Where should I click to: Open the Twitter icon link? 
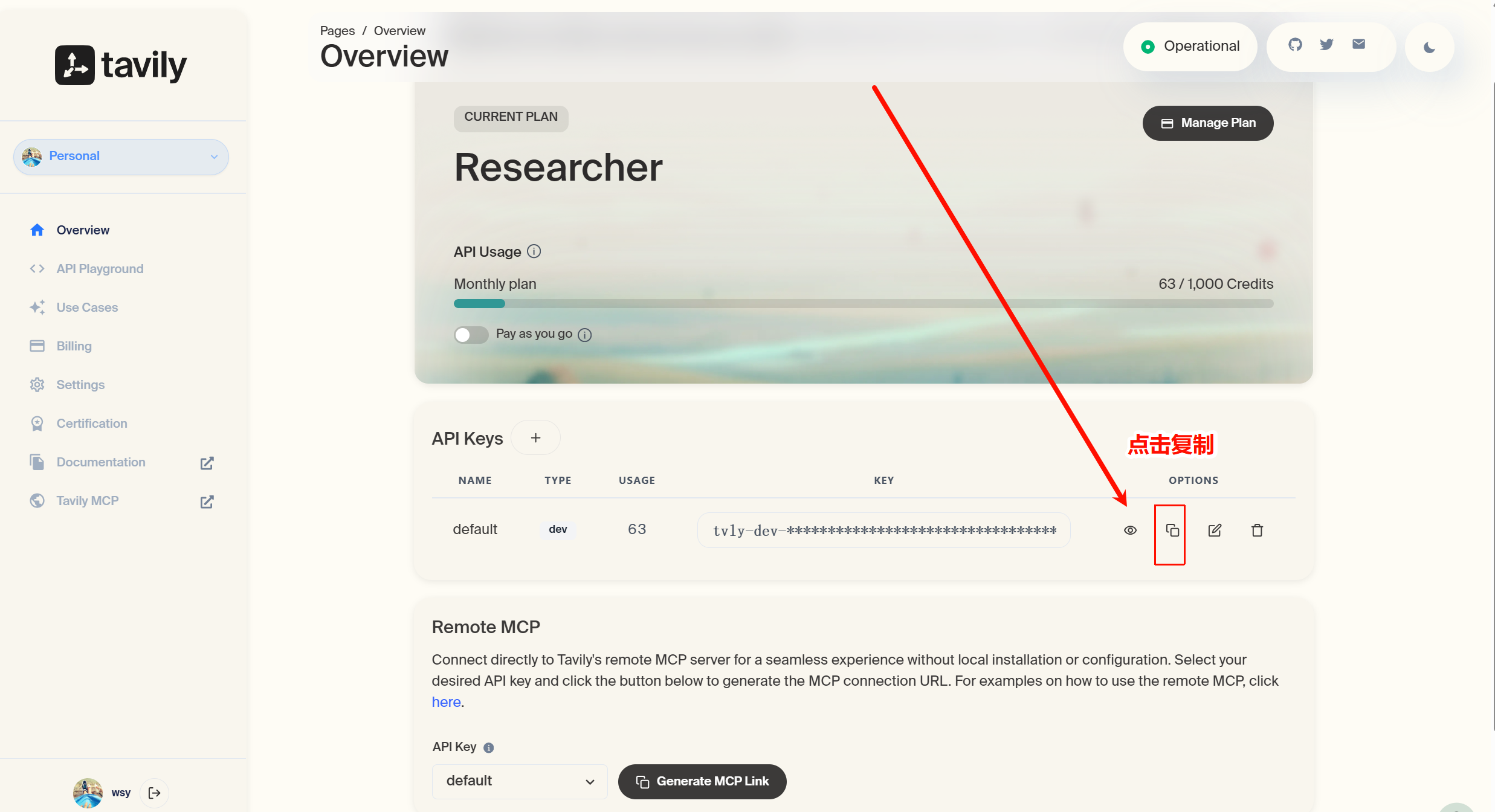(x=1326, y=45)
